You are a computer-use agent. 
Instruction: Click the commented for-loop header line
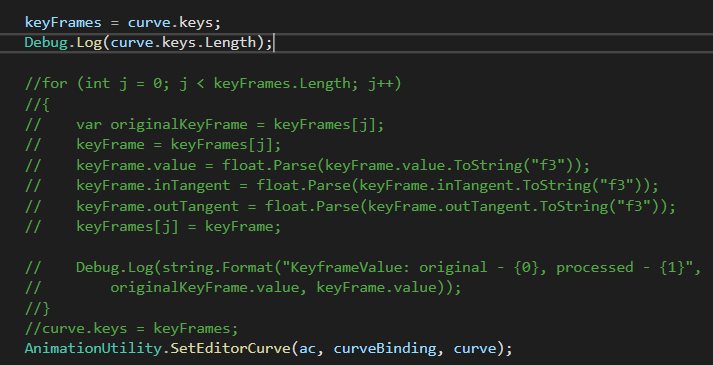[213, 84]
